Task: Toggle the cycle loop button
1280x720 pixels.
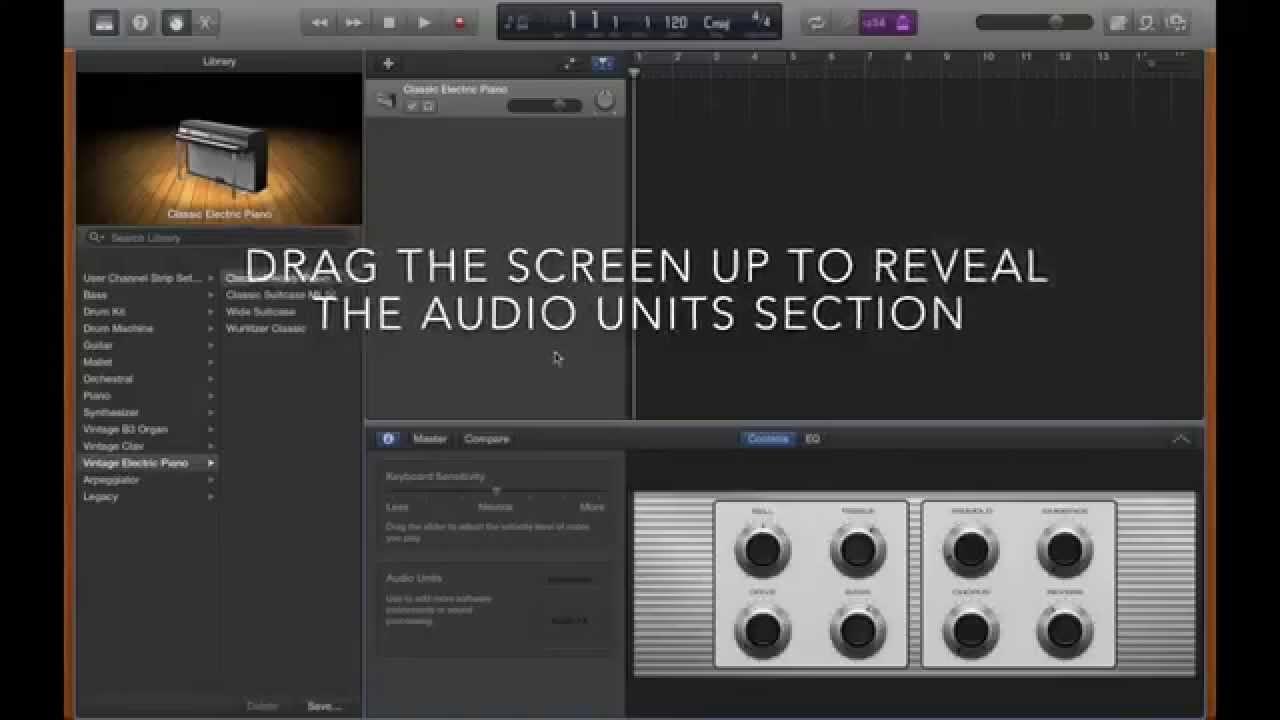Action: click(x=816, y=23)
